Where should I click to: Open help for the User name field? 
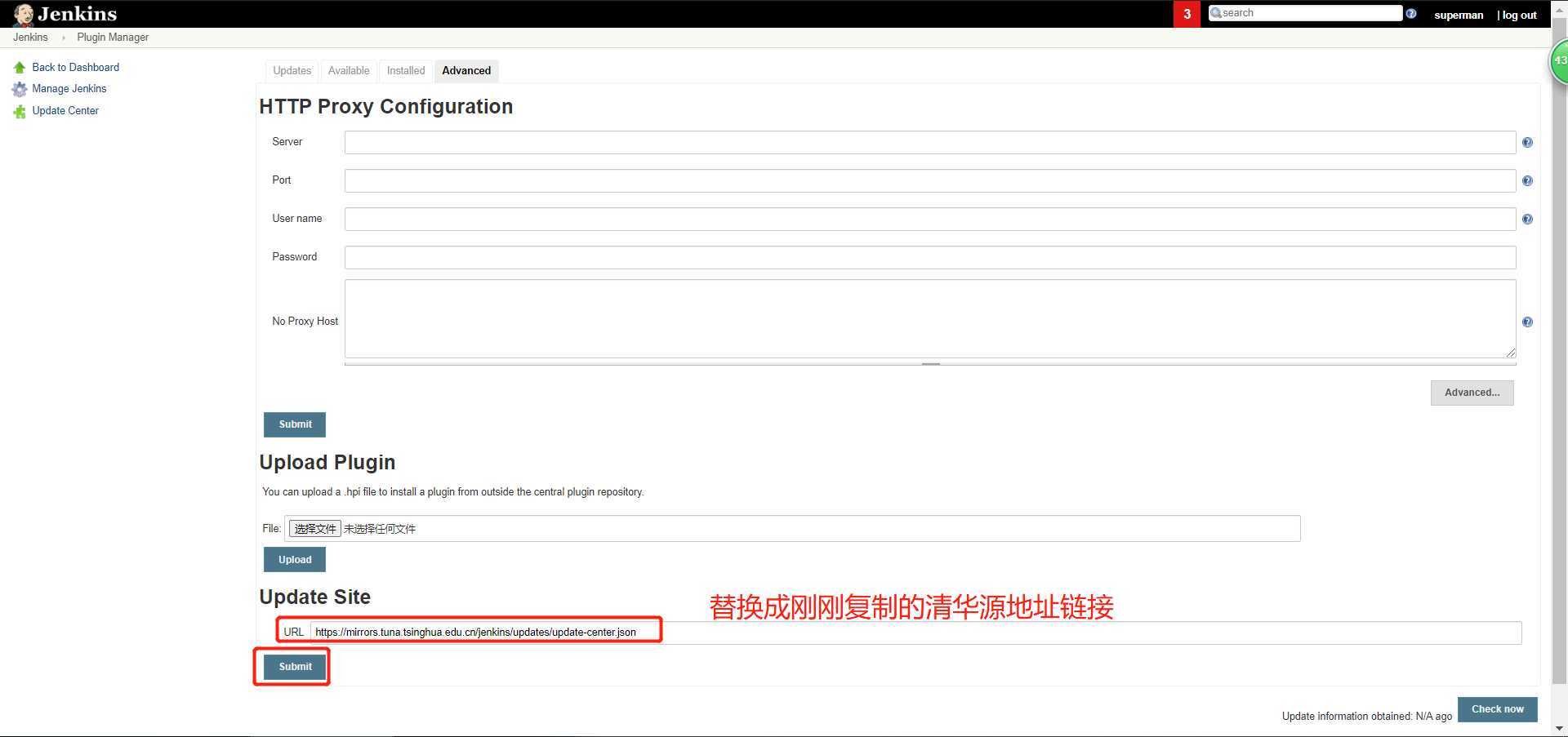tap(1527, 220)
